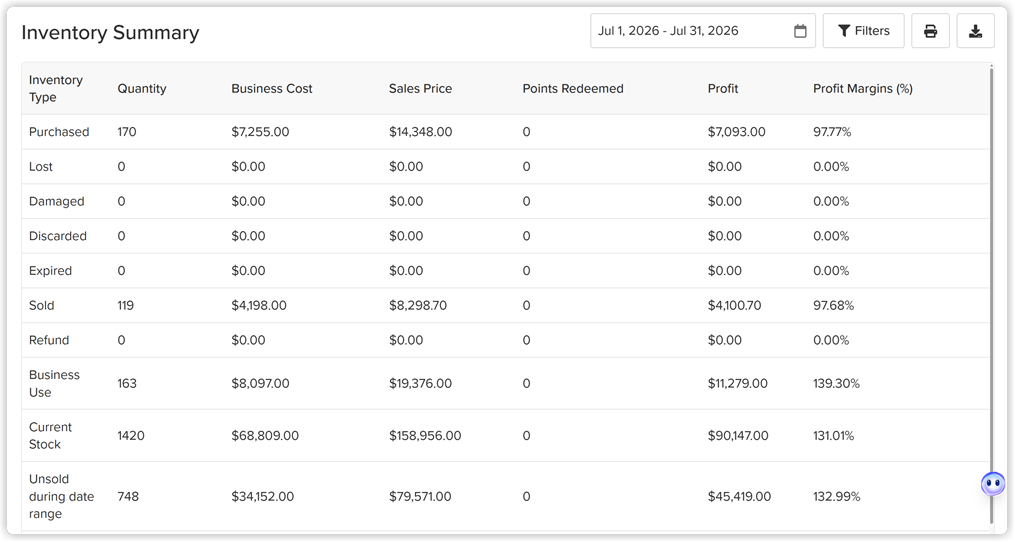Select the Discarded row label
The image size is (1015, 542).
point(58,236)
